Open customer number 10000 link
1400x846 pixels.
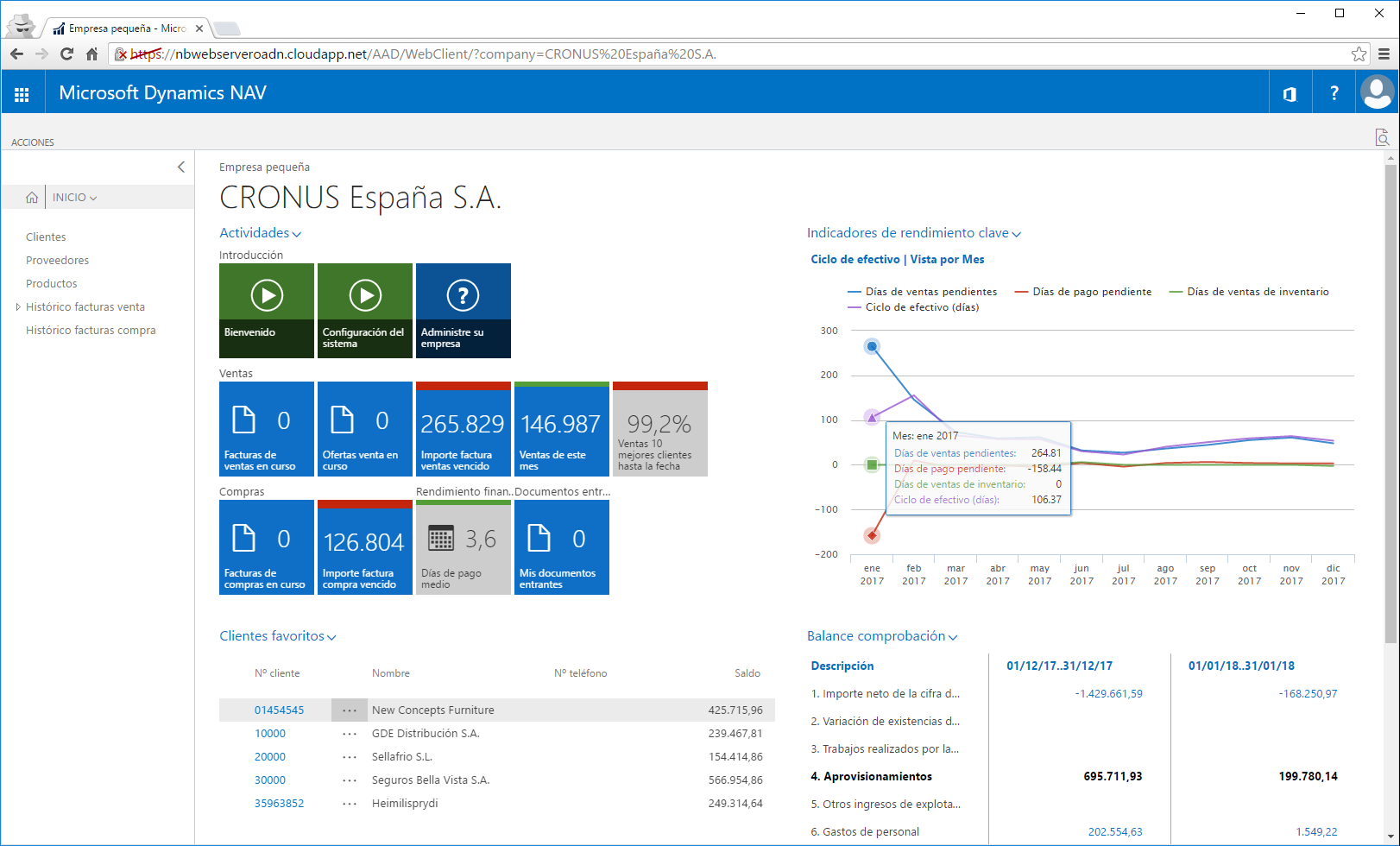point(270,734)
